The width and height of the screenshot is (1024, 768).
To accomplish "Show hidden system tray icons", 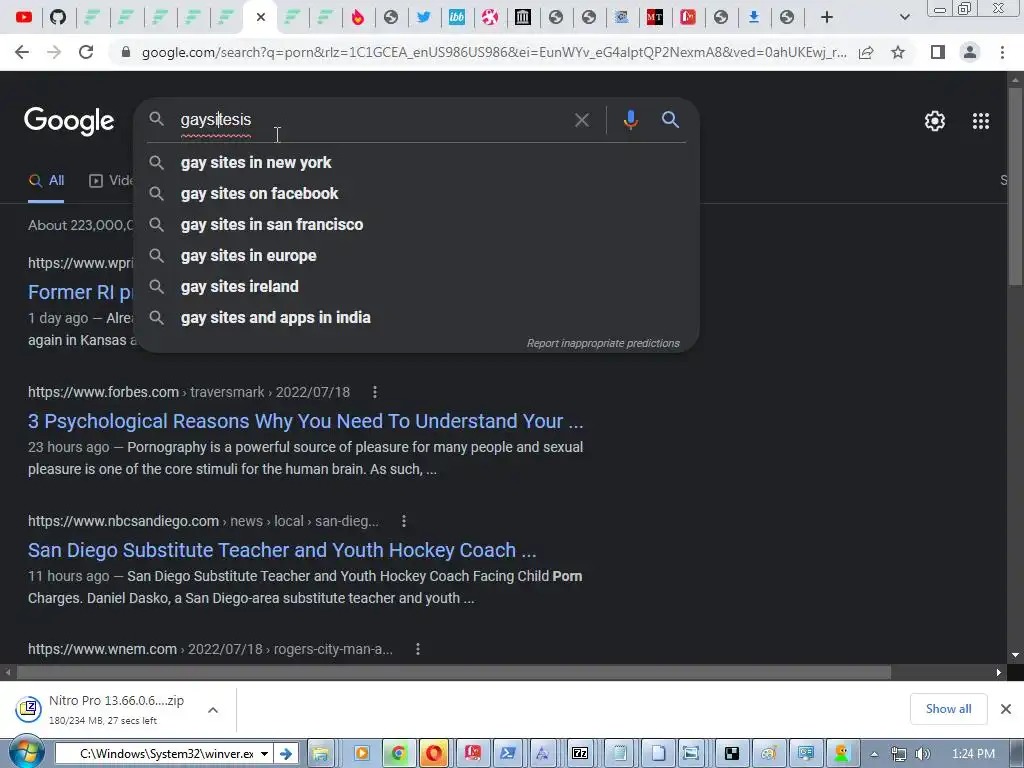I will click(874, 754).
